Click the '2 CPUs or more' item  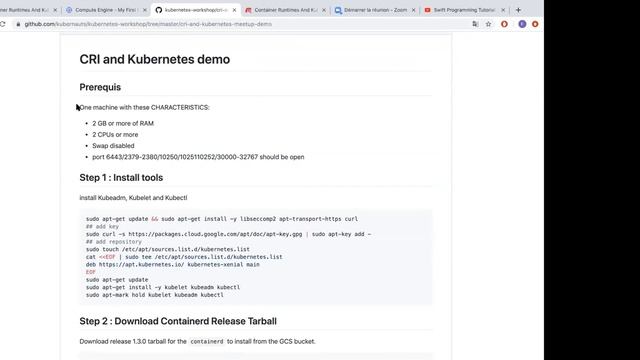click(115, 134)
